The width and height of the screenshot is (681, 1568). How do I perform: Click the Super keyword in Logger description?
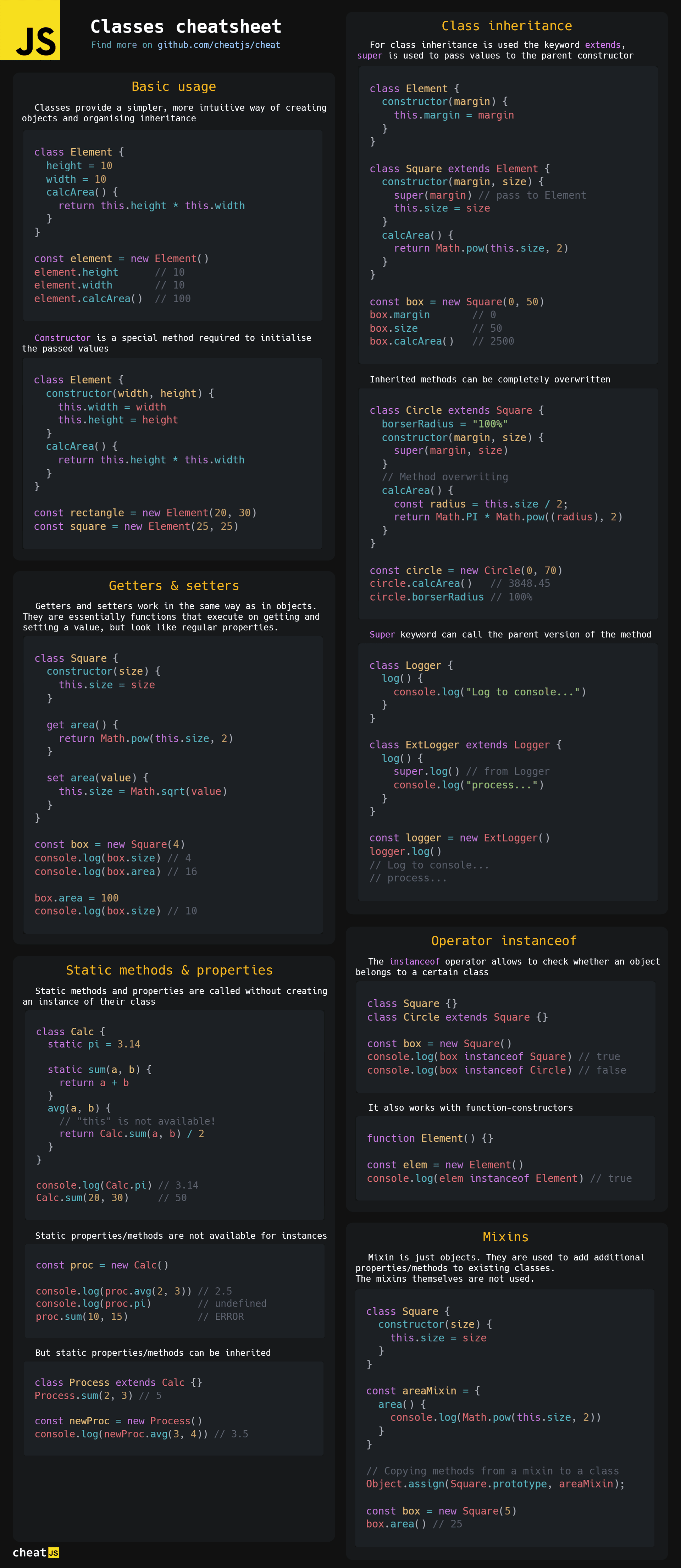coord(382,634)
